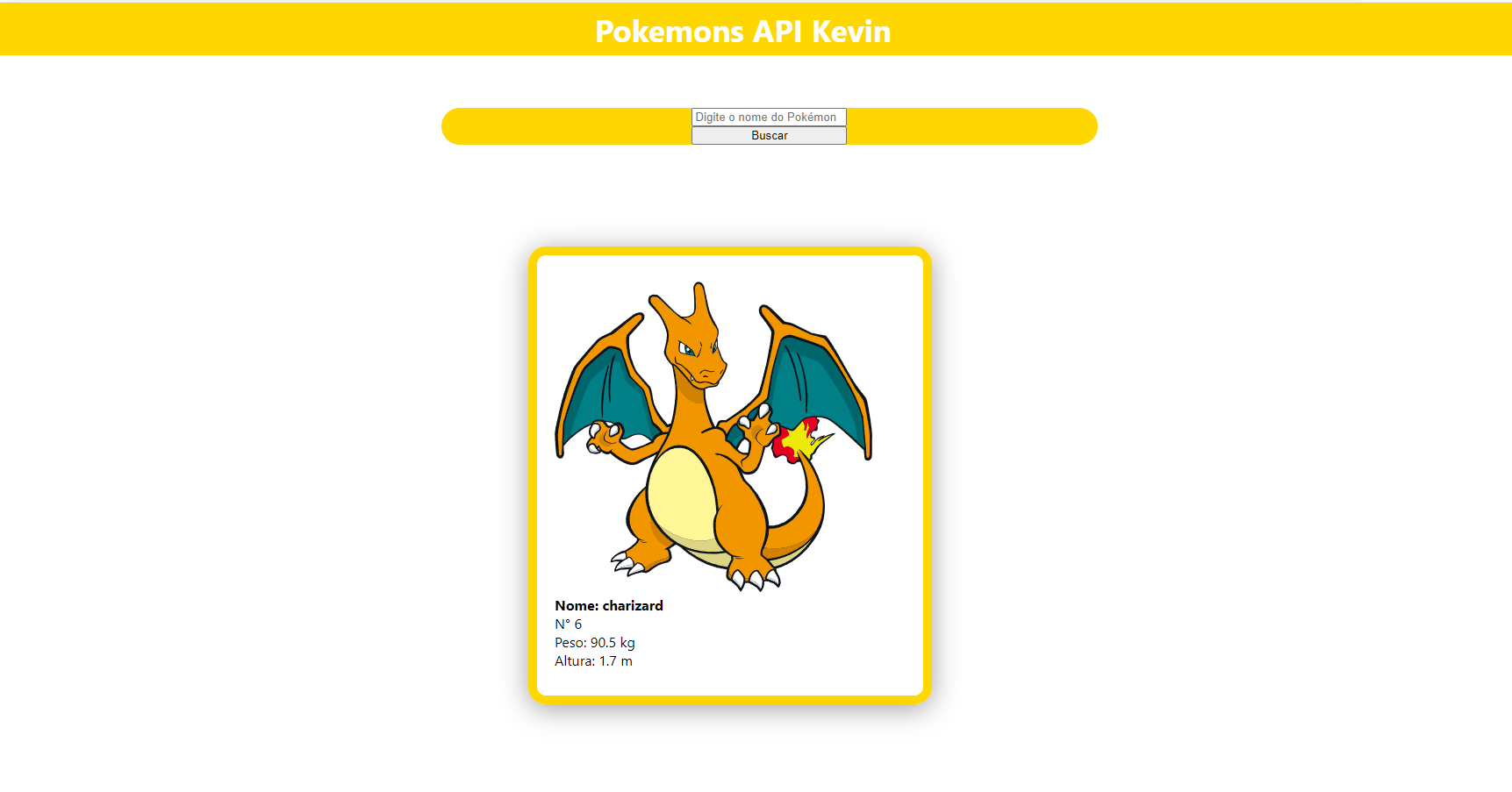Click the 'Altura: 1.7 m' text
Viewport: 1512px width, 792px height.
point(593,661)
